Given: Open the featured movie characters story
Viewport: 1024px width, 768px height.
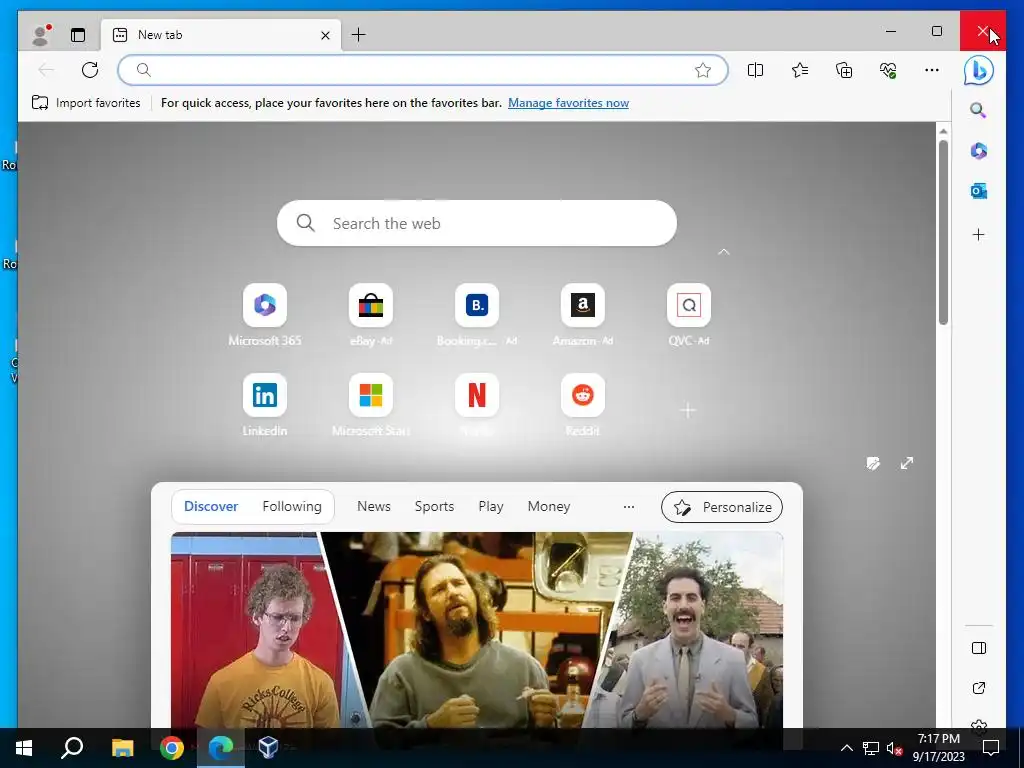Looking at the screenshot, I should 477,630.
